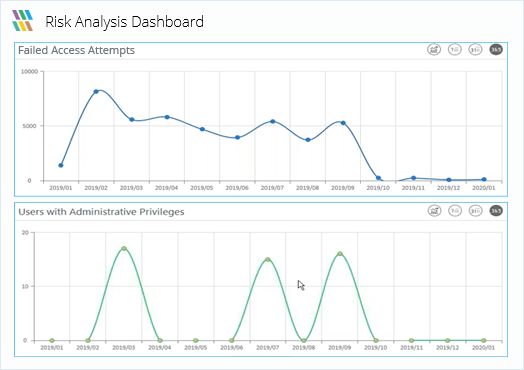
Task: Select the 2019/11 green point in Administrative Privileges chart
Action: 412,341
